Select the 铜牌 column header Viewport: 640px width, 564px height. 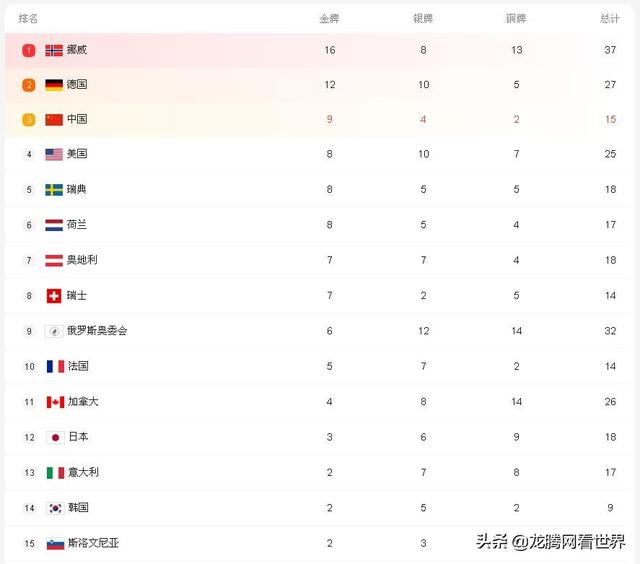tap(516, 18)
